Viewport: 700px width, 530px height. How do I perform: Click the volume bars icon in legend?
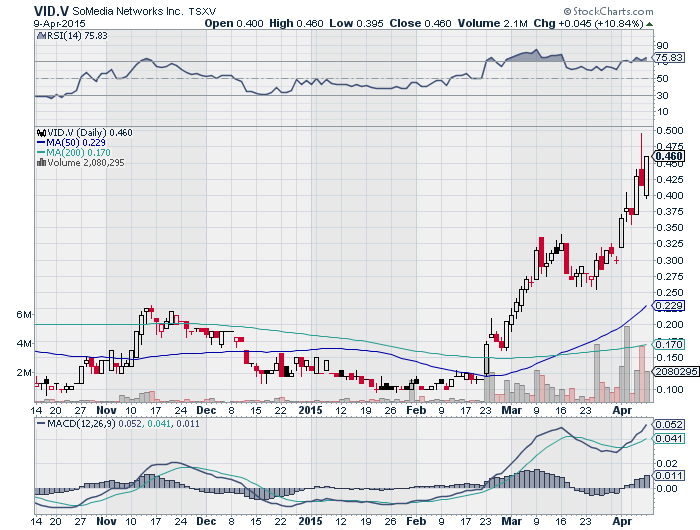tap(42, 163)
